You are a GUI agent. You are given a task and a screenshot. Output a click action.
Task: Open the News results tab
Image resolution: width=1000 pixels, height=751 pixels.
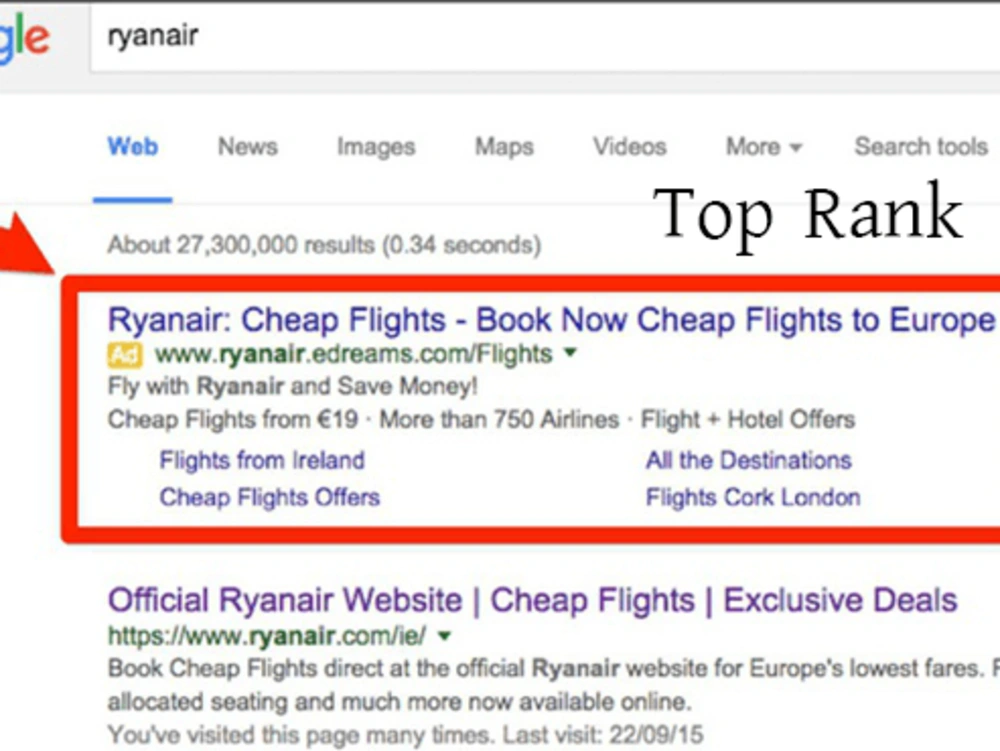pyautogui.click(x=247, y=147)
